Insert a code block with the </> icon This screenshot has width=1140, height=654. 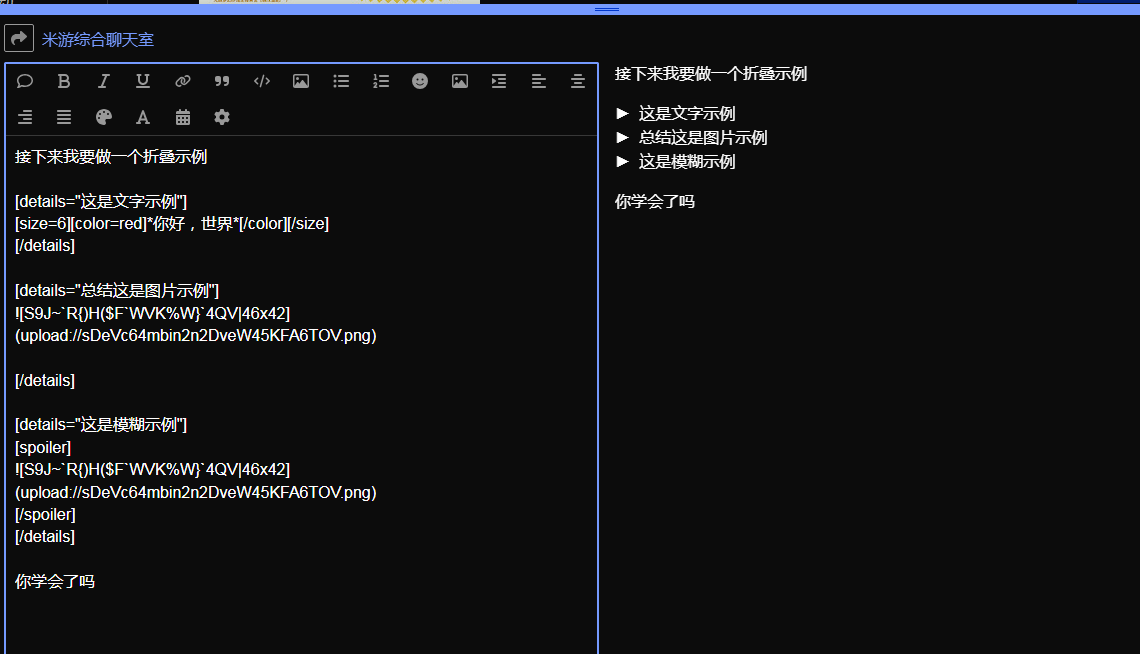coord(261,81)
